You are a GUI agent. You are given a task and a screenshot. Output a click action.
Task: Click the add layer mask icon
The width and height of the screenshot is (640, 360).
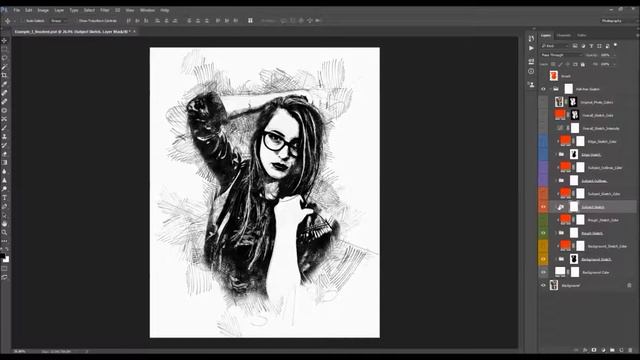(x=594, y=350)
